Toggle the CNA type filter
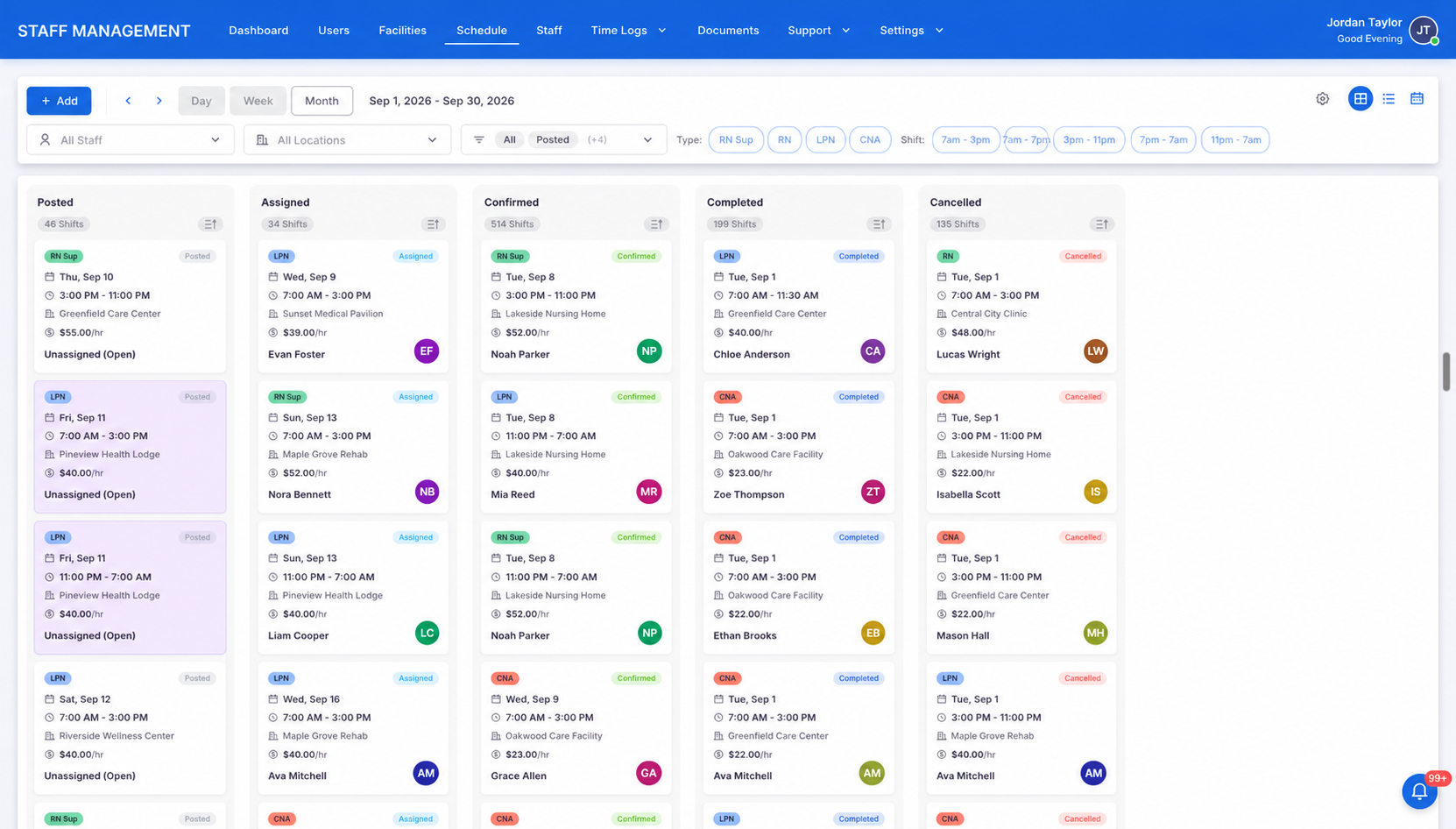1456x829 pixels. [870, 140]
